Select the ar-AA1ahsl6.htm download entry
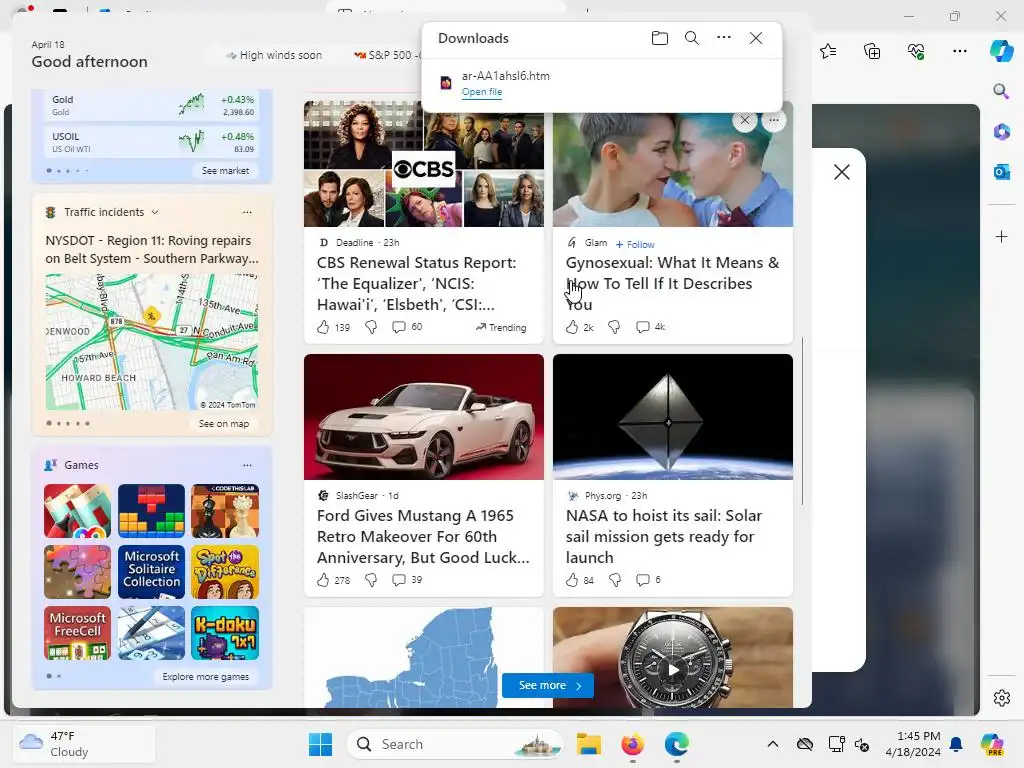The width and height of the screenshot is (1024, 768). (601, 84)
